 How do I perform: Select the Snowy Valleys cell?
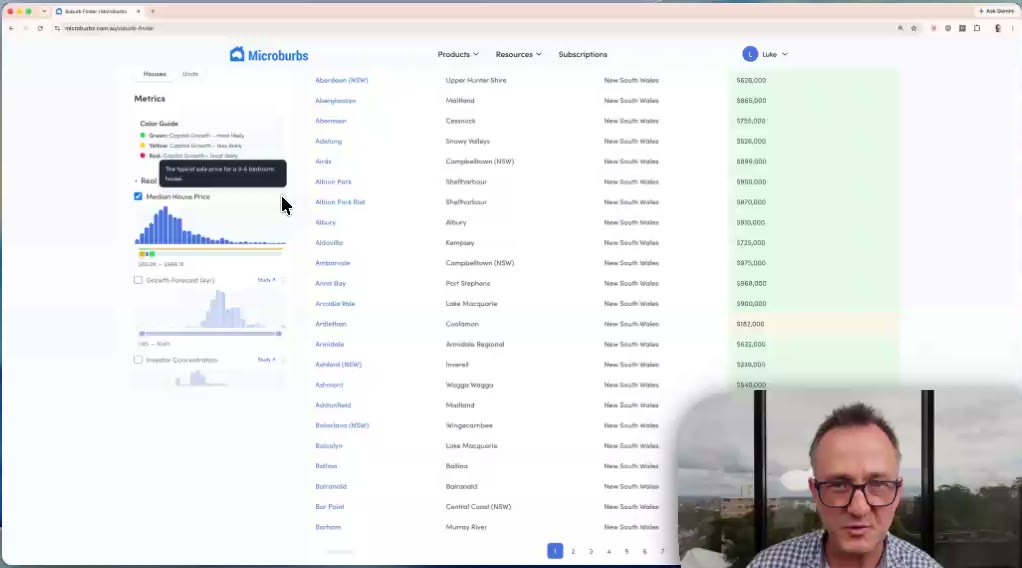click(467, 141)
